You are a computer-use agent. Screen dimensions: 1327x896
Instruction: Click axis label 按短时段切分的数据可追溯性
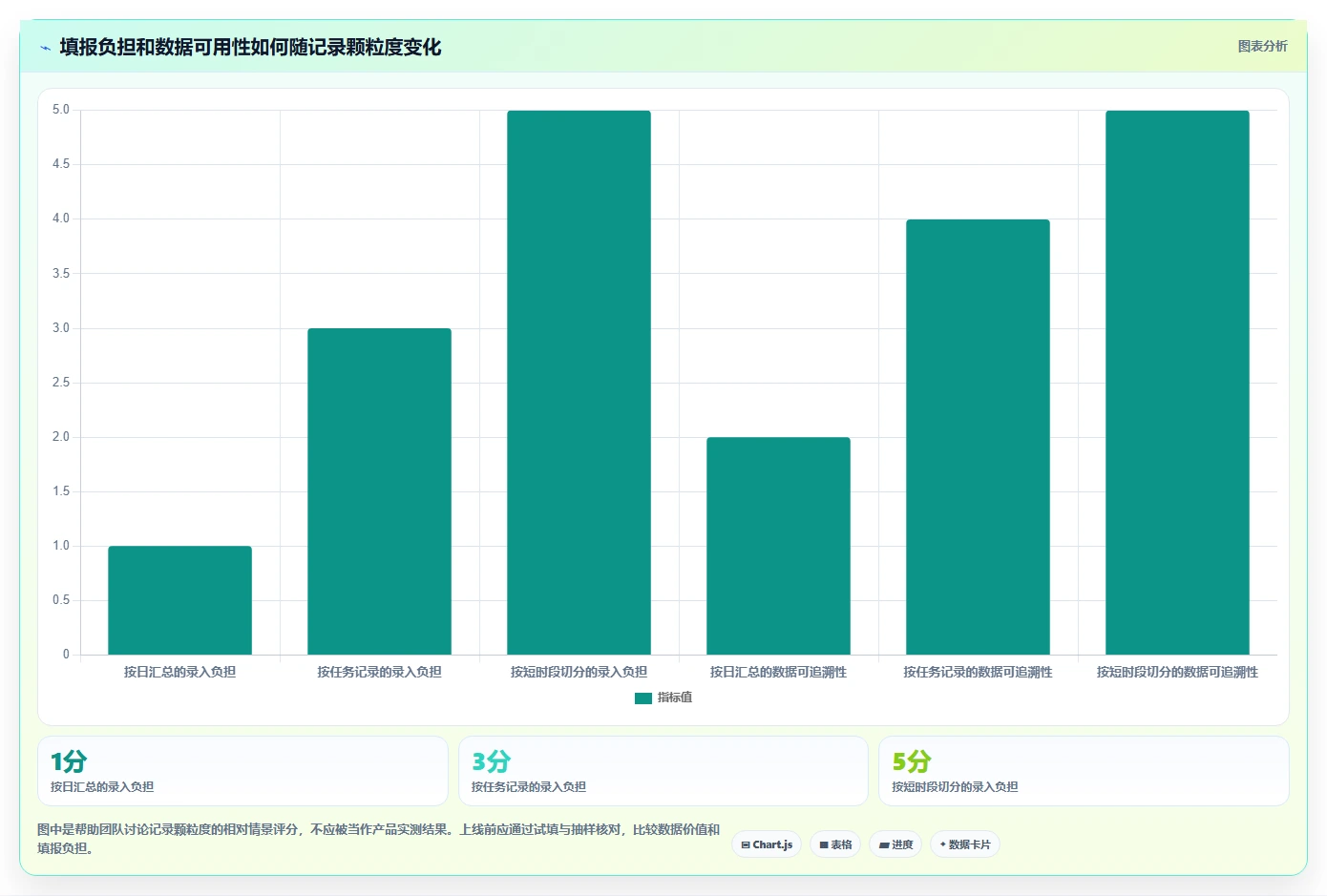click(1177, 672)
